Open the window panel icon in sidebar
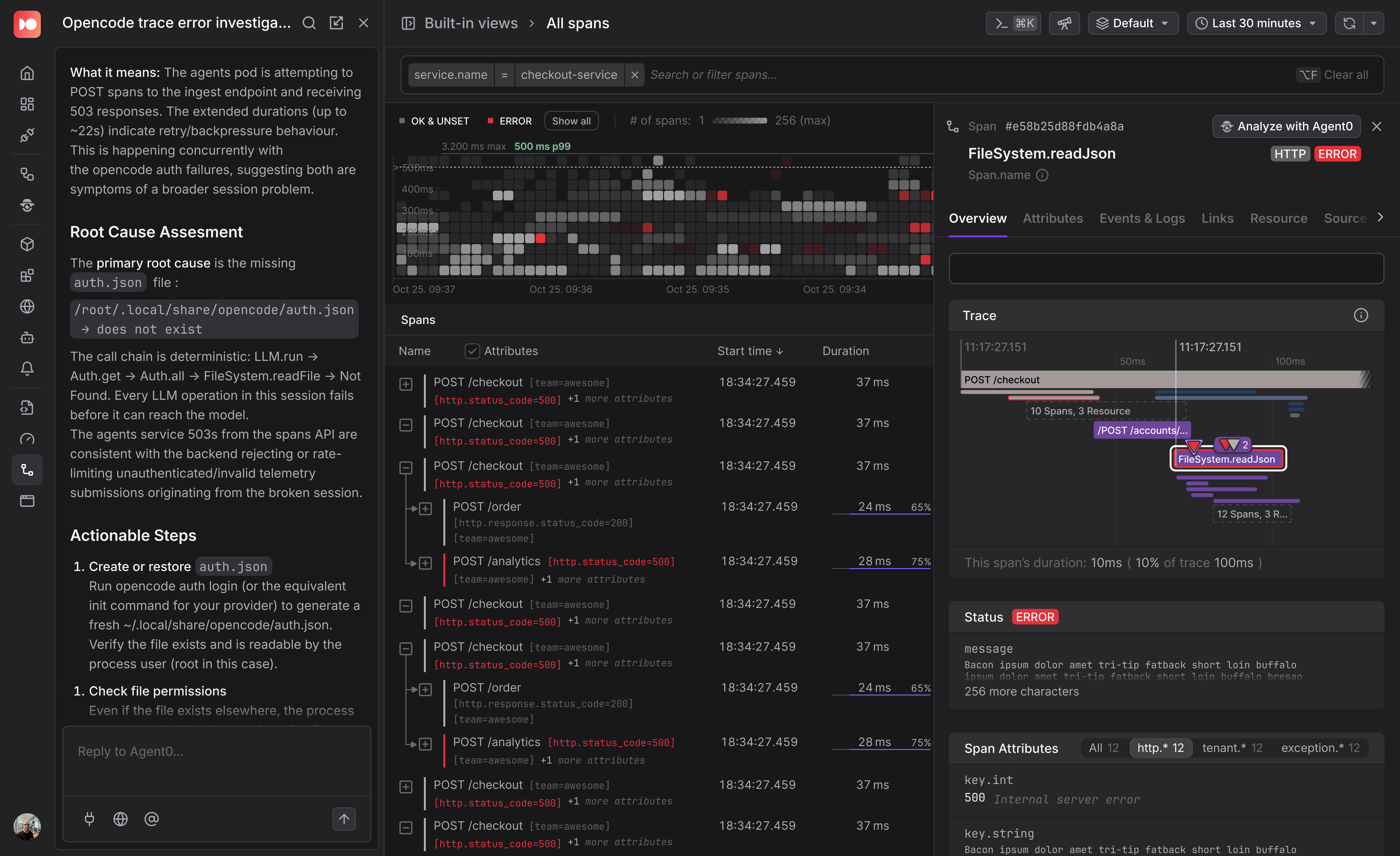Image resolution: width=1400 pixels, height=856 pixels. (27, 501)
